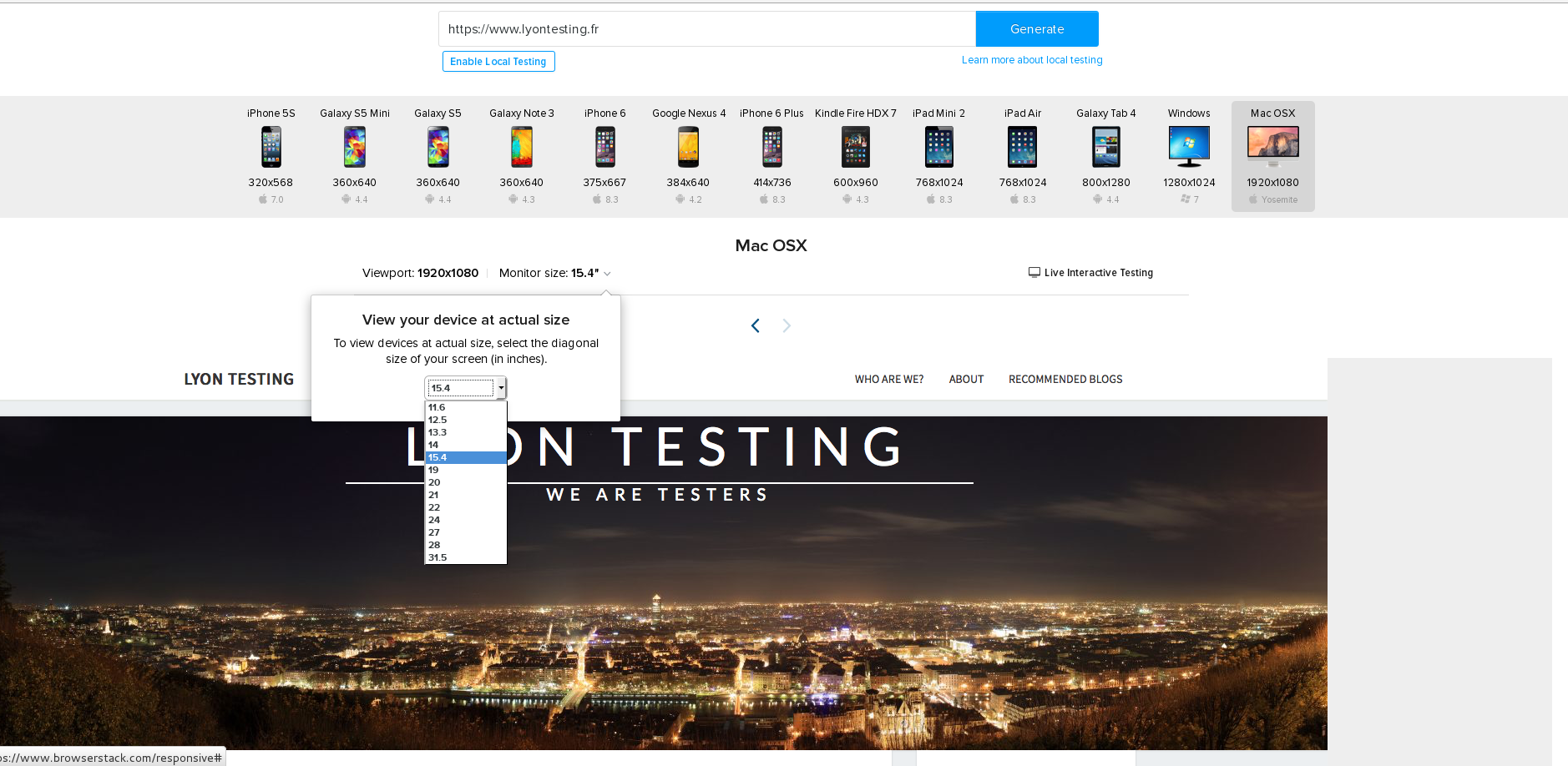Go to previous device with left arrow
This screenshot has height=766, width=1568.
756,325
